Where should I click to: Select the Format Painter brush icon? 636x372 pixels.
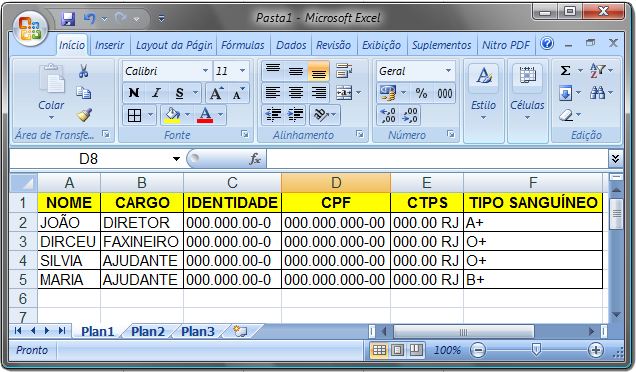(x=84, y=115)
